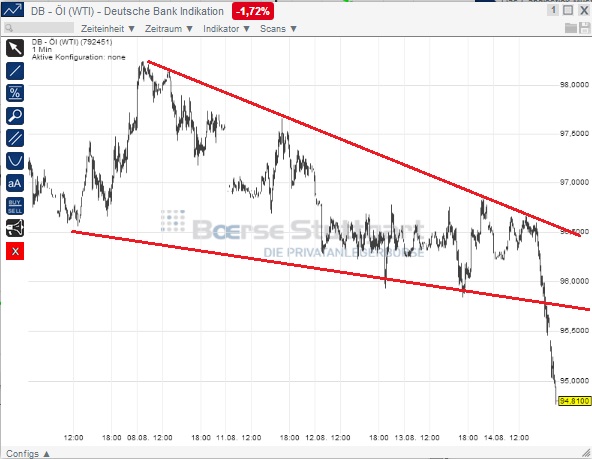Click the 95,0000 price axis label
The width and height of the screenshot is (592, 459).
(574, 380)
